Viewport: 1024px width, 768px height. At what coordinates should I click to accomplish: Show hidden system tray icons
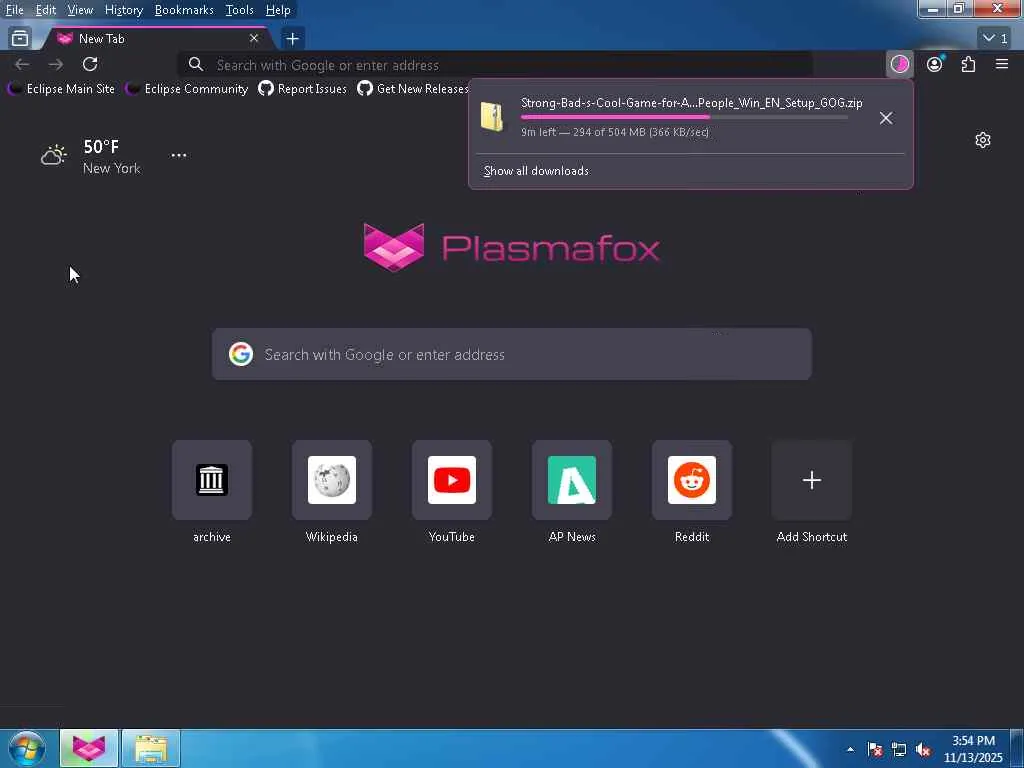(850, 749)
